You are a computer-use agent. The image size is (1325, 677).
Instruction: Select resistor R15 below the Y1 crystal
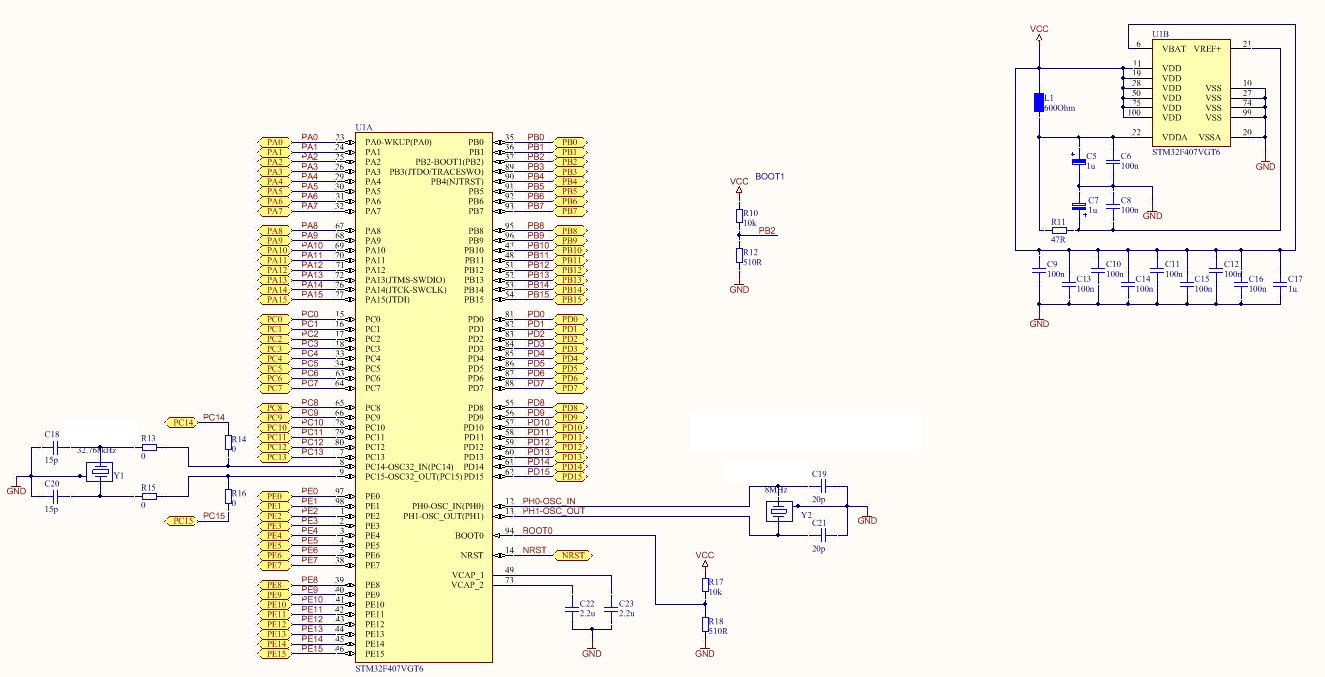pos(148,496)
